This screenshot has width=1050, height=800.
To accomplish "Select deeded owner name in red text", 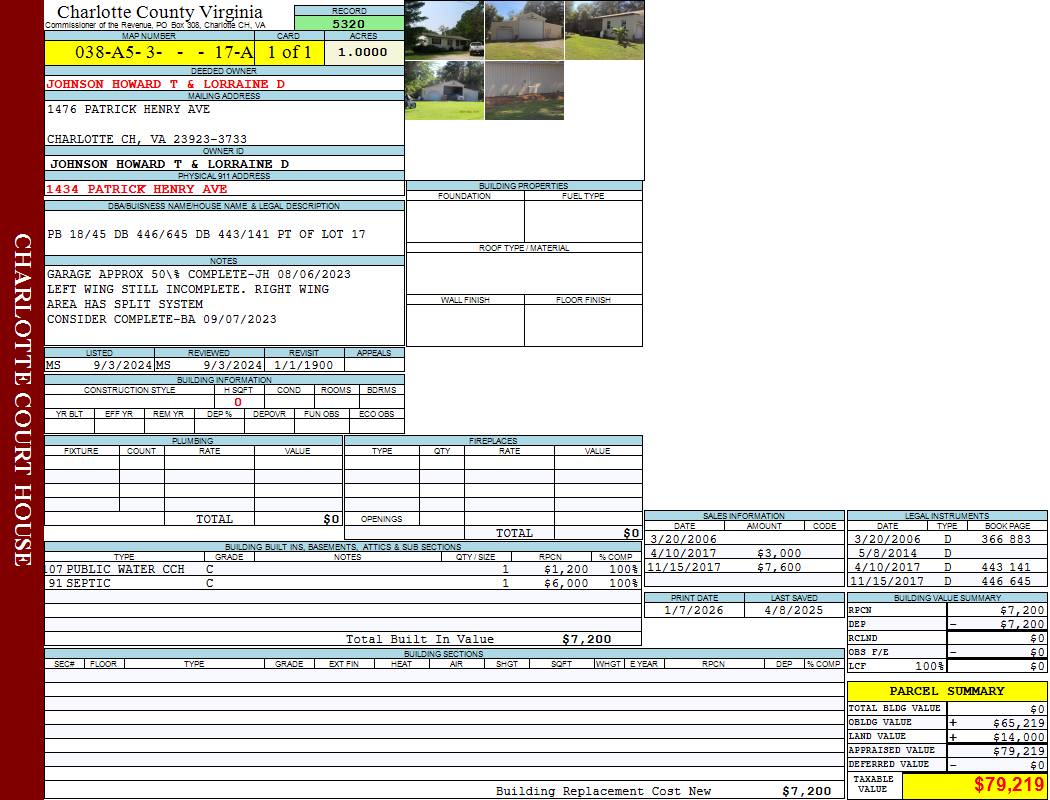I will pos(165,84).
